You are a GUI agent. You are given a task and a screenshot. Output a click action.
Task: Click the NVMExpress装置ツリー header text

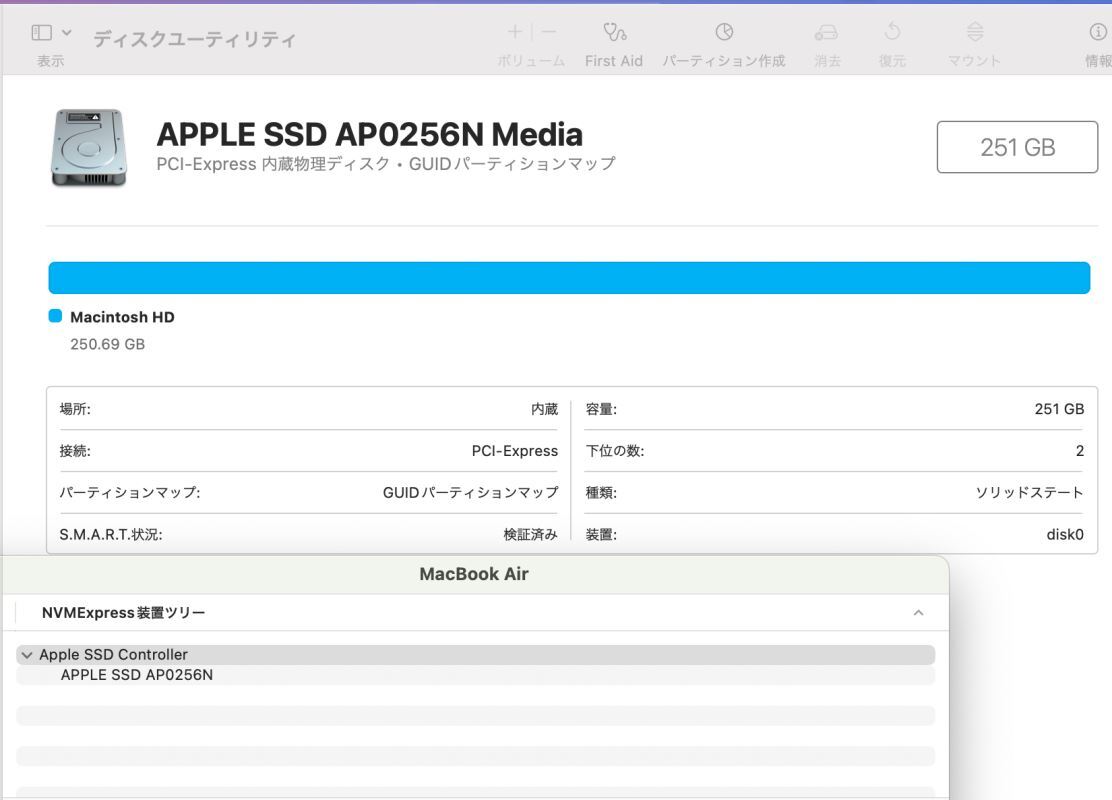point(123,613)
